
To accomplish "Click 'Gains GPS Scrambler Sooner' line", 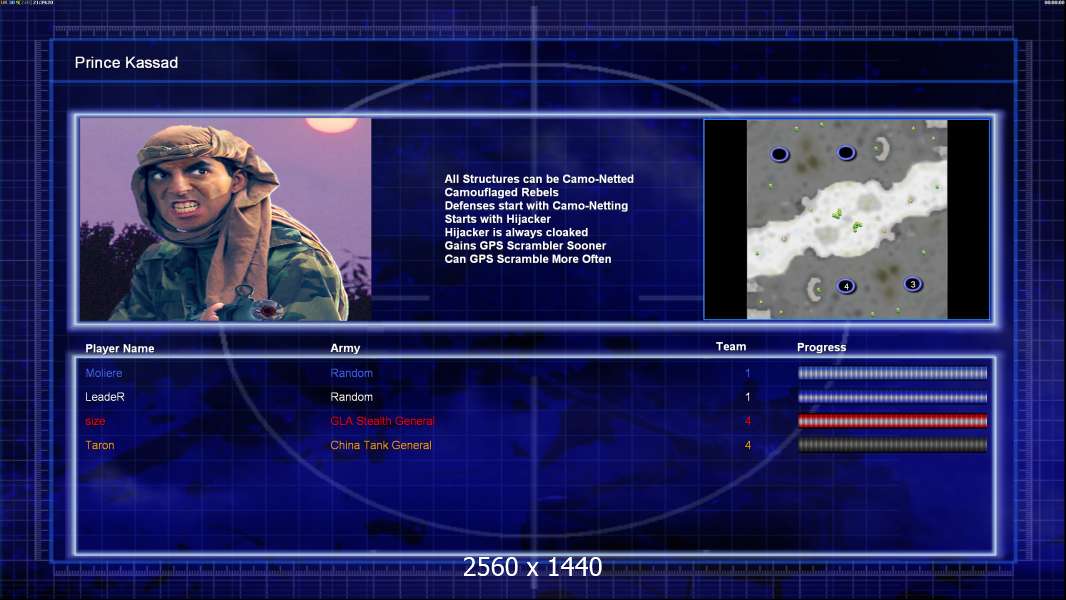I will tap(525, 245).
